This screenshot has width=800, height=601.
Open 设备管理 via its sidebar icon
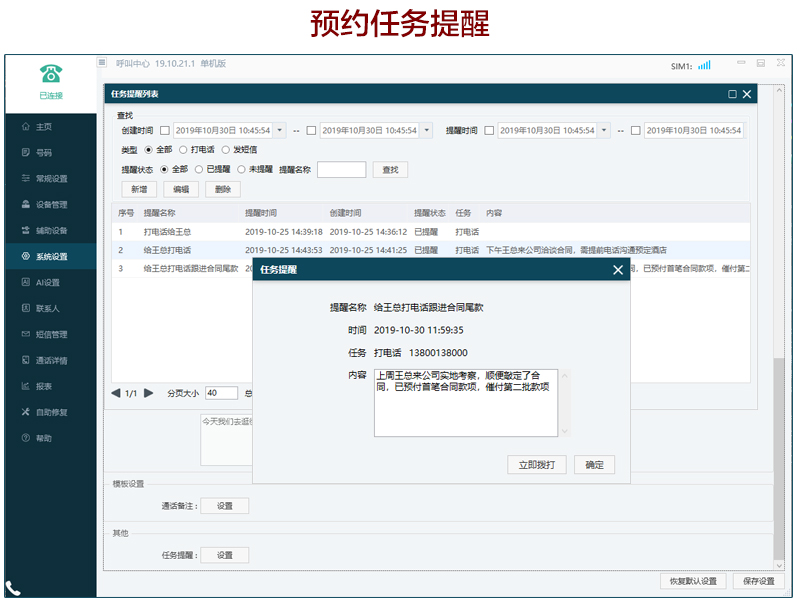26,205
